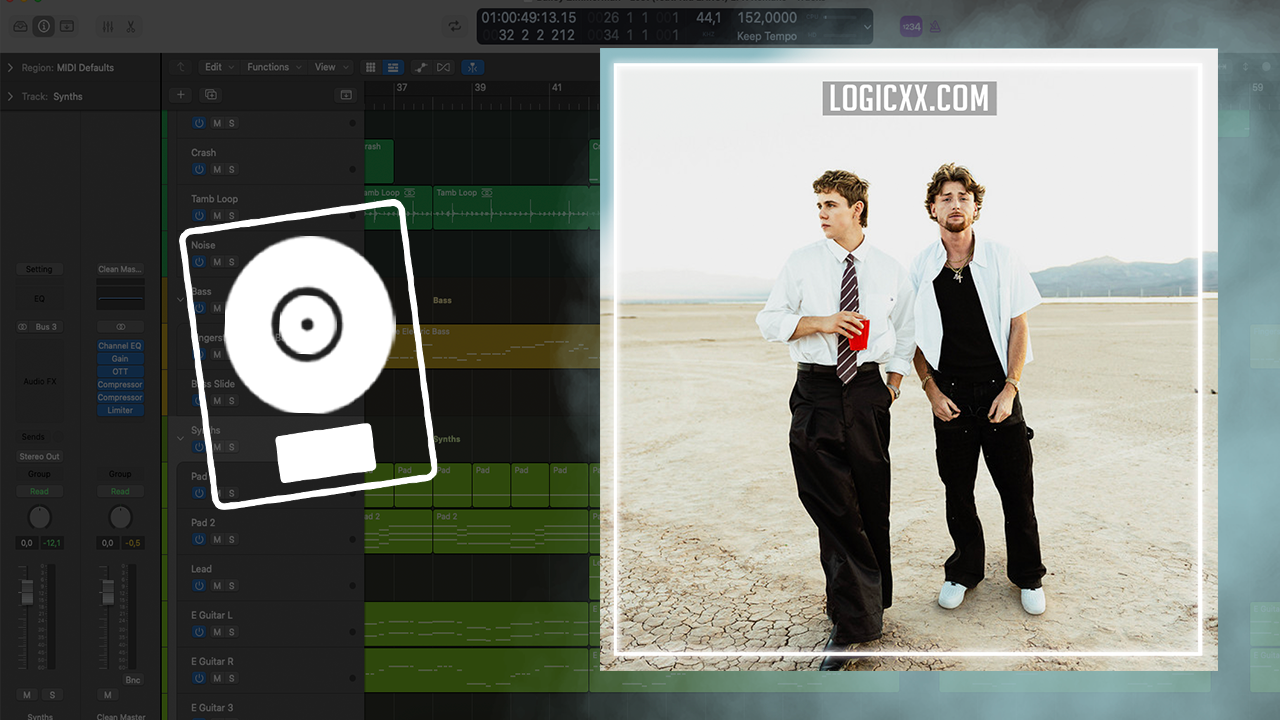Open the global tracks icon

[346, 95]
